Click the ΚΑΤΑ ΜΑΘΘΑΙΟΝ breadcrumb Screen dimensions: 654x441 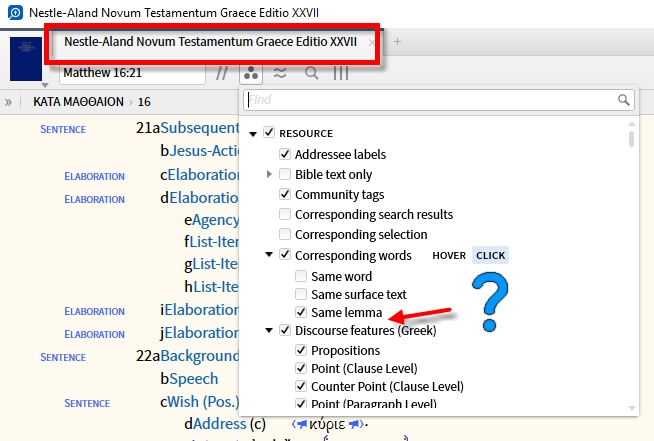click(x=78, y=102)
